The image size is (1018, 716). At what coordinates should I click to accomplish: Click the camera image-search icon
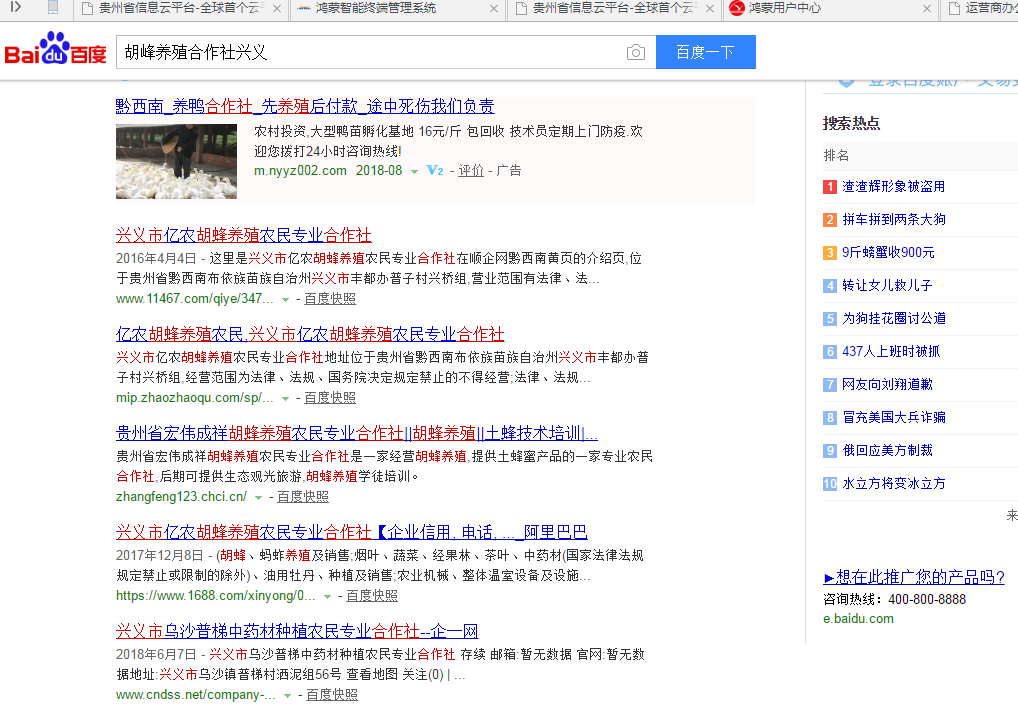click(x=636, y=53)
